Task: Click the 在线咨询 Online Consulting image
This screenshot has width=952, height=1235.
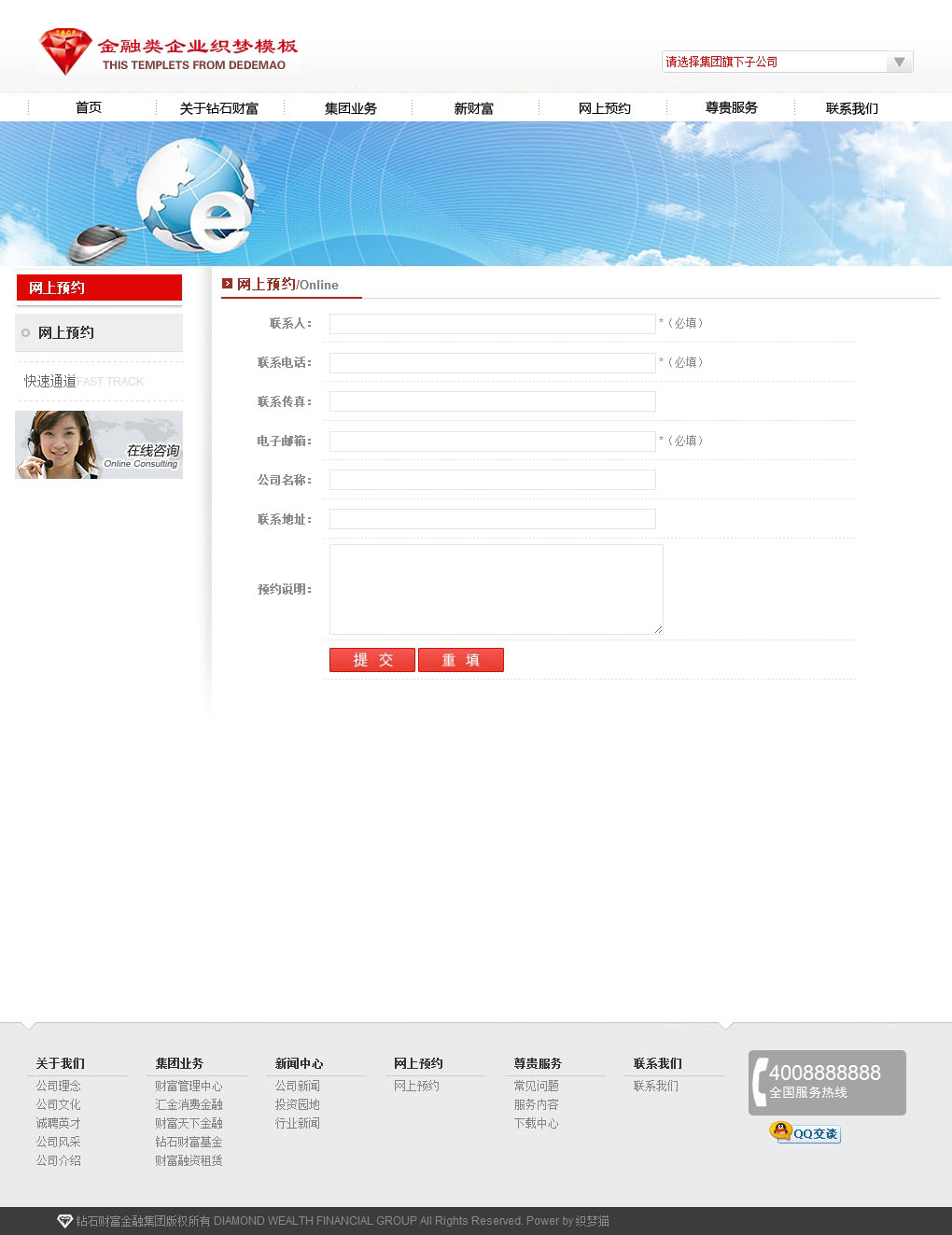Action: (x=99, y=445)
